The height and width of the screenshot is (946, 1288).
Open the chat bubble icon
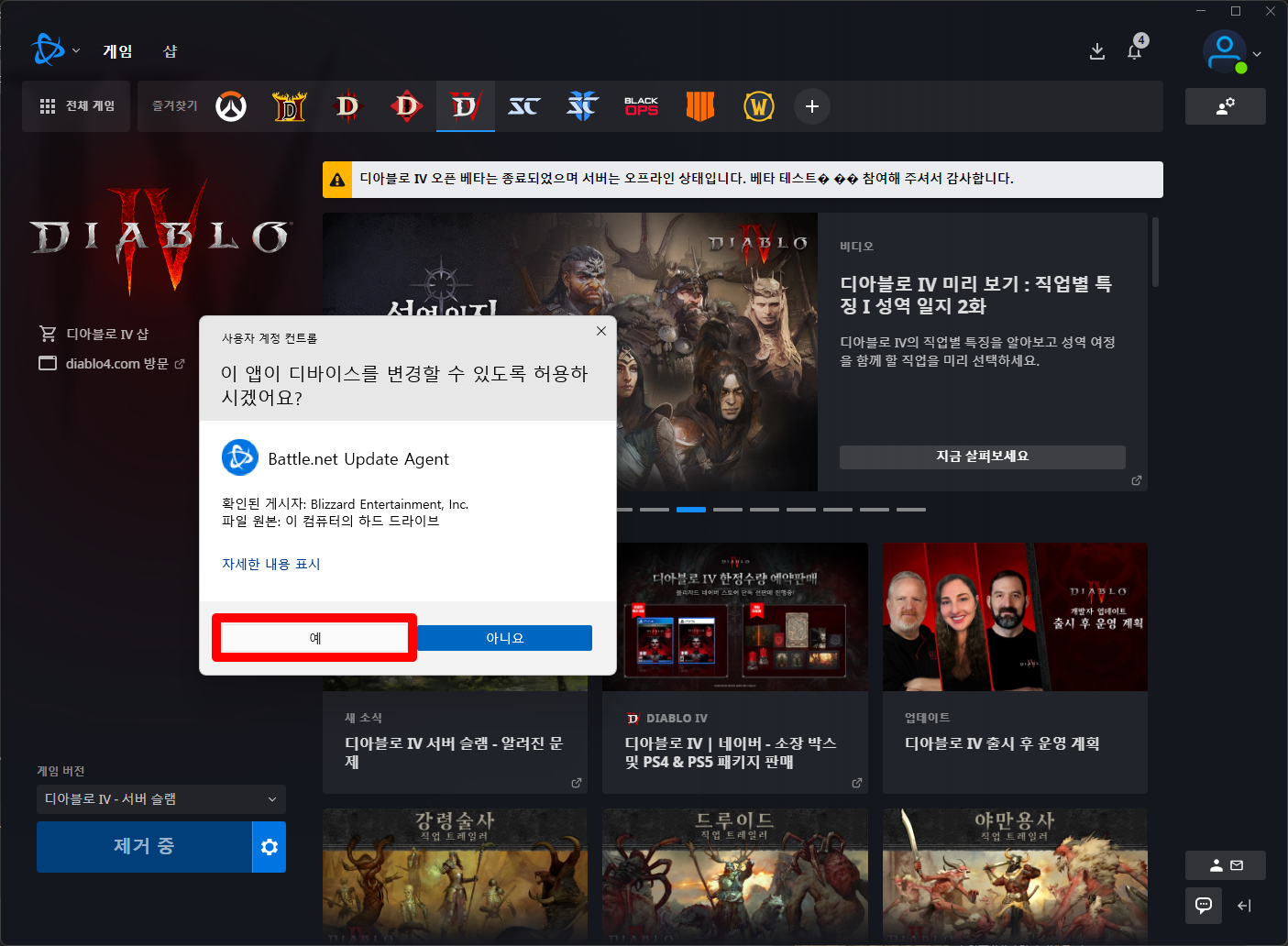point(1204,906)
